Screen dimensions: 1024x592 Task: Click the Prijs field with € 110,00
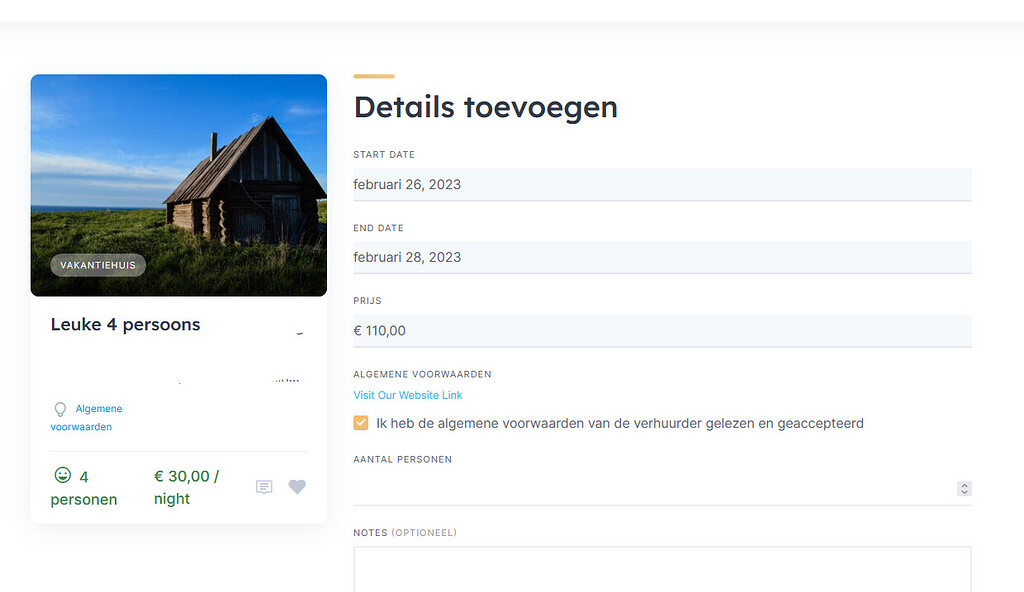(x=662, y=330)
